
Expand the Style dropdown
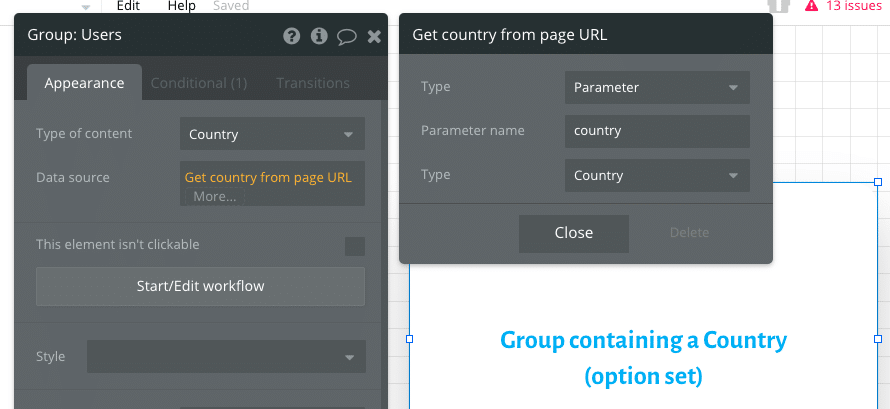226,357
